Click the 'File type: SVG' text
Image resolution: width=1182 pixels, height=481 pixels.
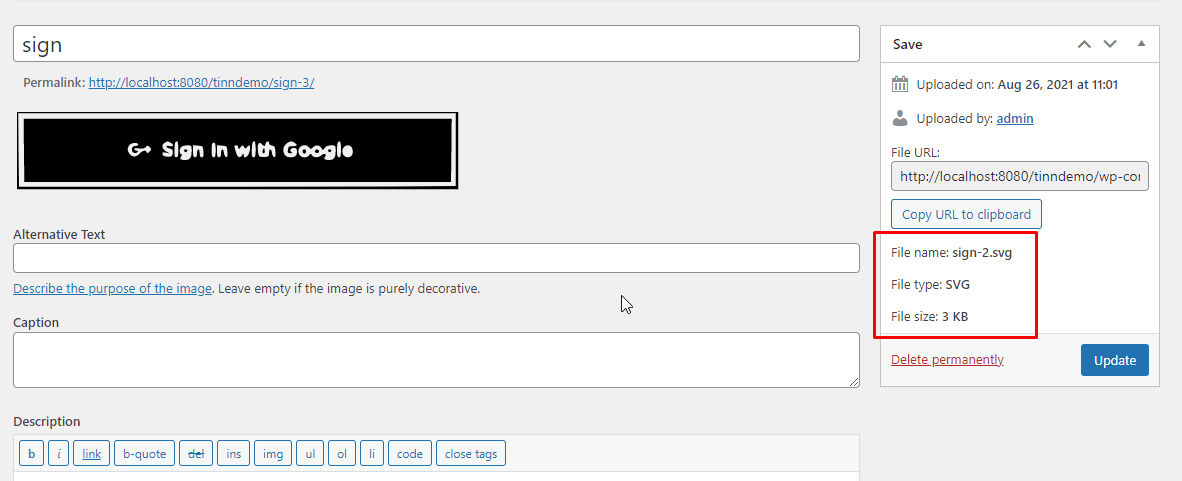tap(932, 285)
